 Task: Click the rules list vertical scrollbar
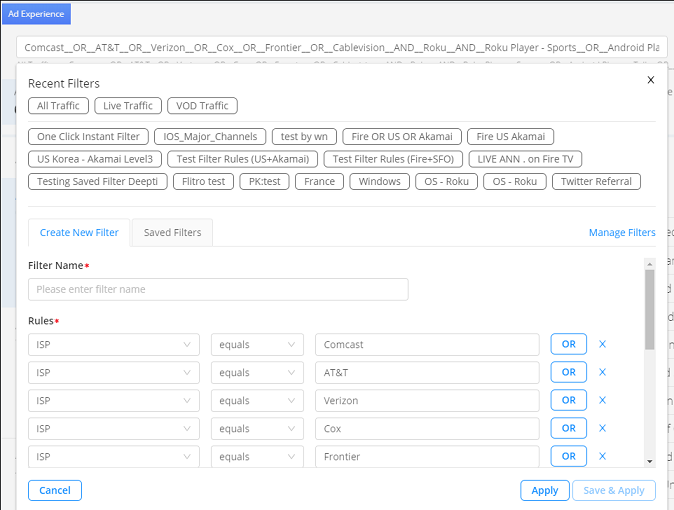click(650, 310)
